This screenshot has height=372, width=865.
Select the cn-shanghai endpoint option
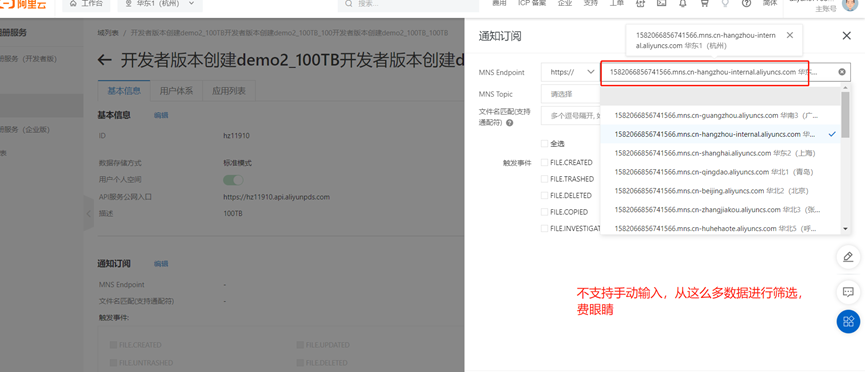tap(720, 153)
